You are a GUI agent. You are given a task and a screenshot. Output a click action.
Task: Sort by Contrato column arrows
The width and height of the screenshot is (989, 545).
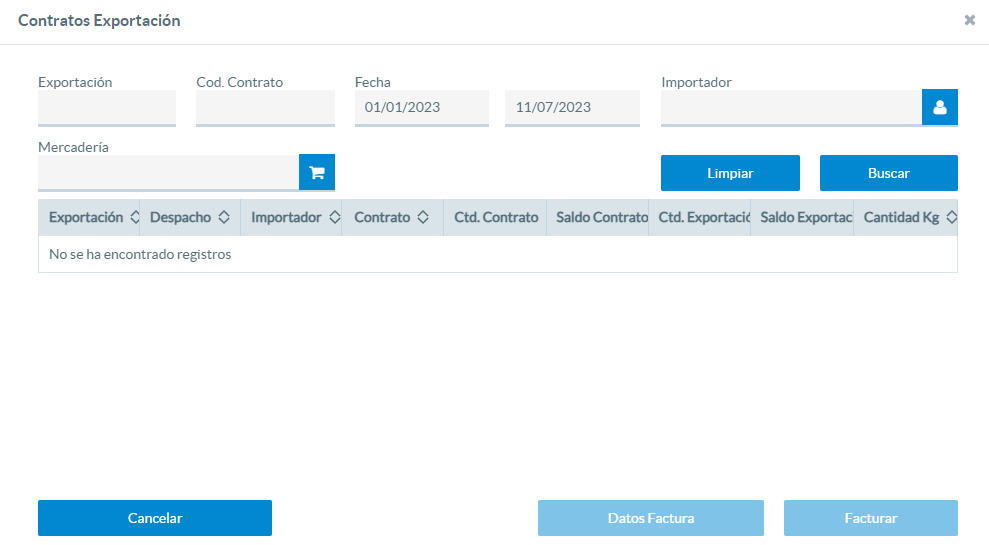[x=423, y=217]
